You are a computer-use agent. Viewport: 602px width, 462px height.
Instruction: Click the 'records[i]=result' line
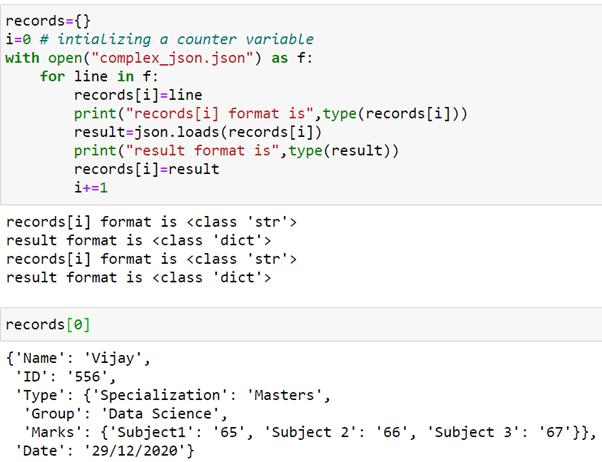pyautogui.click(x=147, y=169)
